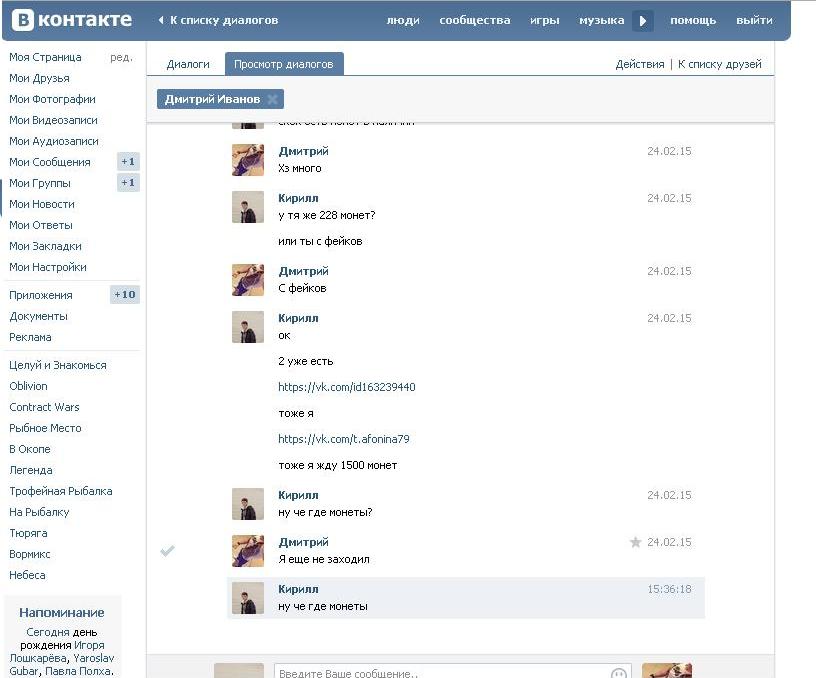Click Кирилл name on 'ок' message
The width and height of the screenshot is (819, 678).
tap(298, 318)
